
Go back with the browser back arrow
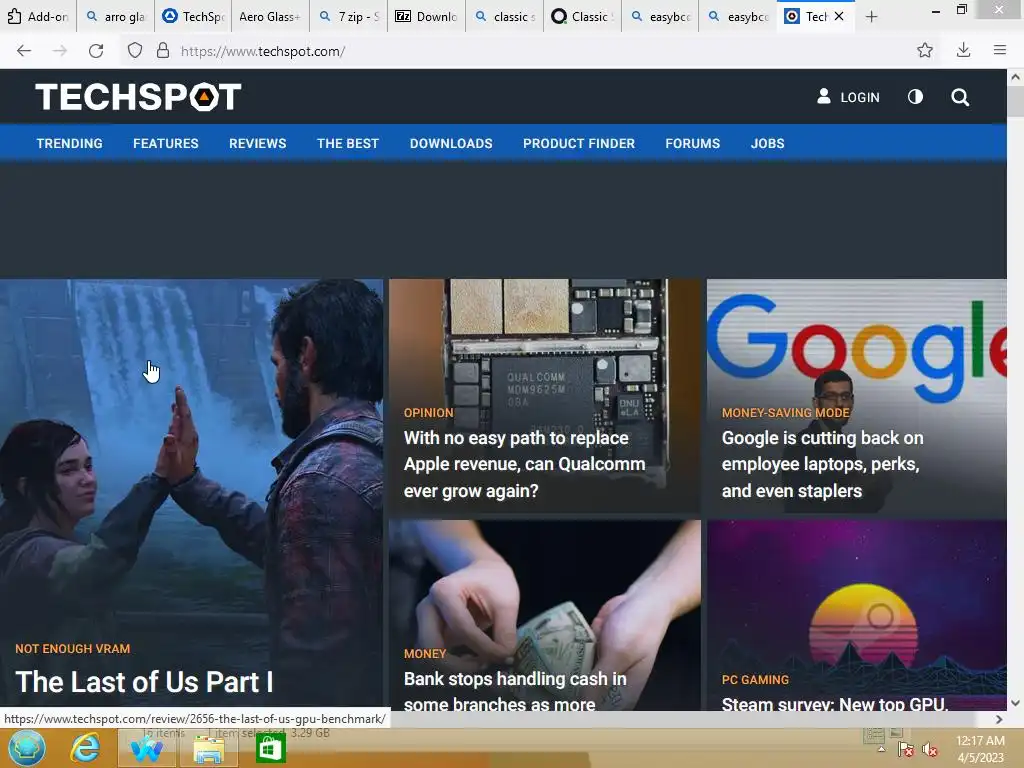tap(24, 51)
